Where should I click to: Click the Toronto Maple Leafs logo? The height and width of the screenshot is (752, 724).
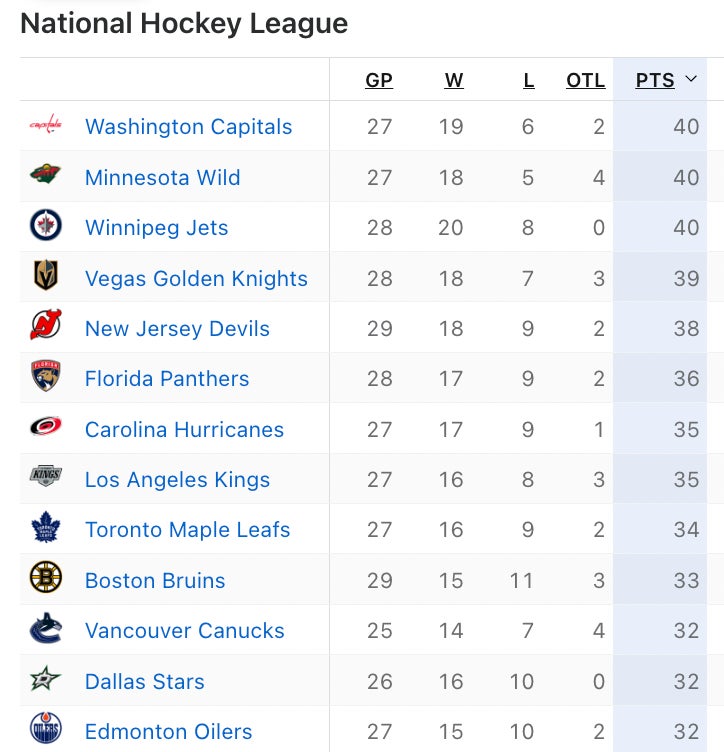[45, 528]
